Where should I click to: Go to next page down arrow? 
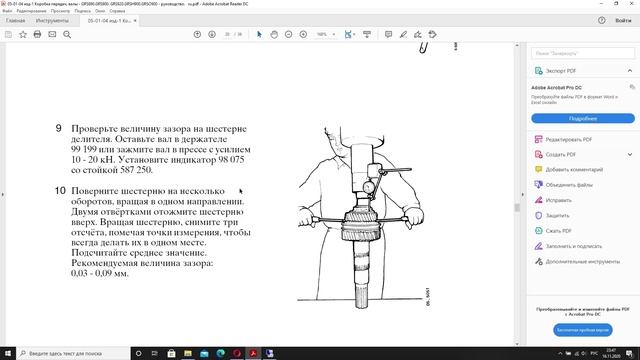pos(212,34)
